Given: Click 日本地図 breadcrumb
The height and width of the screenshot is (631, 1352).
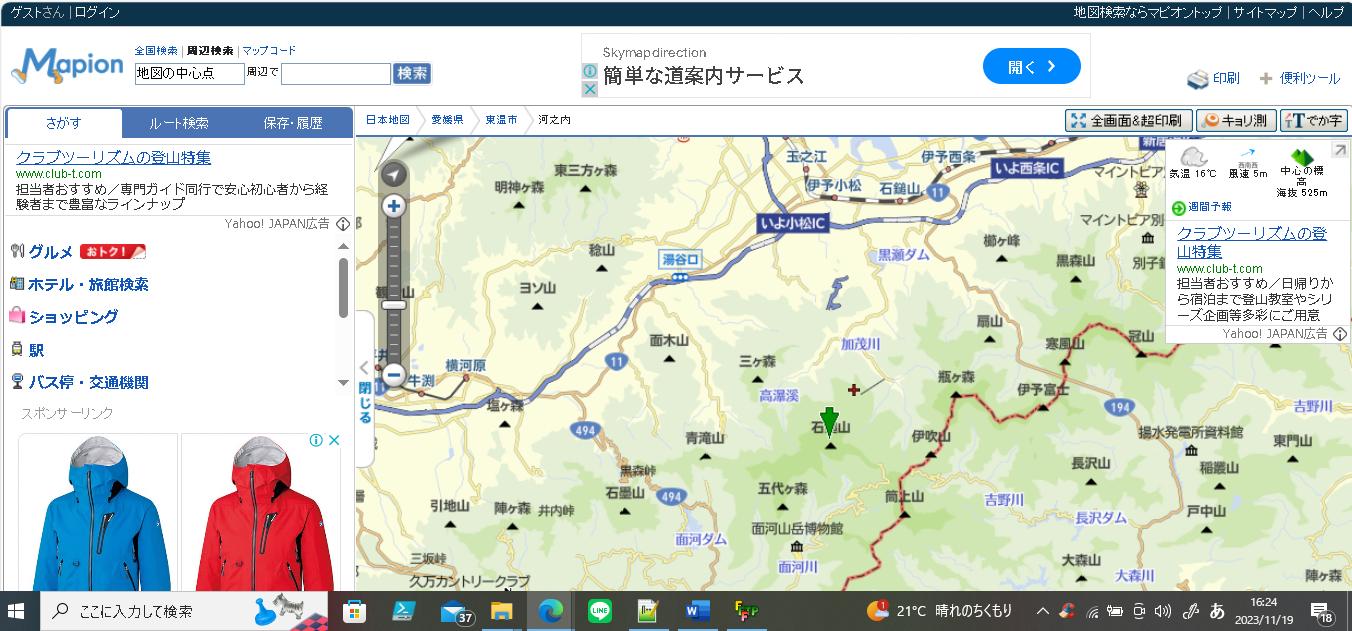Looking at the screenshot, I should pos(387,119).
